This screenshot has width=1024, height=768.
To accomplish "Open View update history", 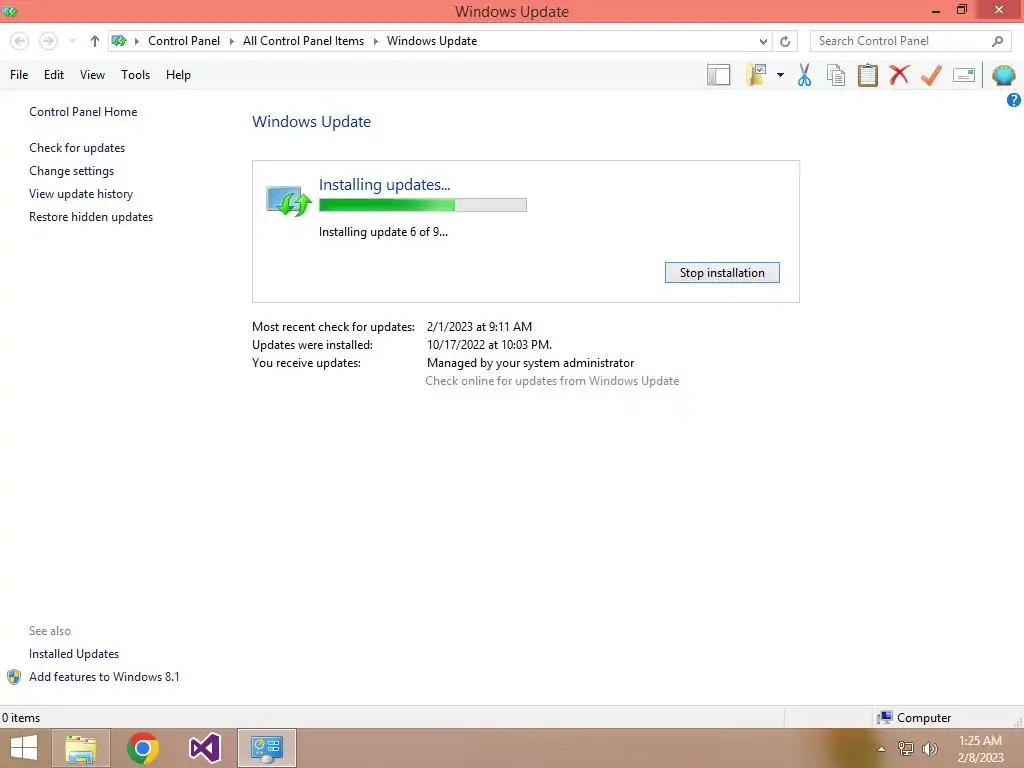I will click(81, 194).
